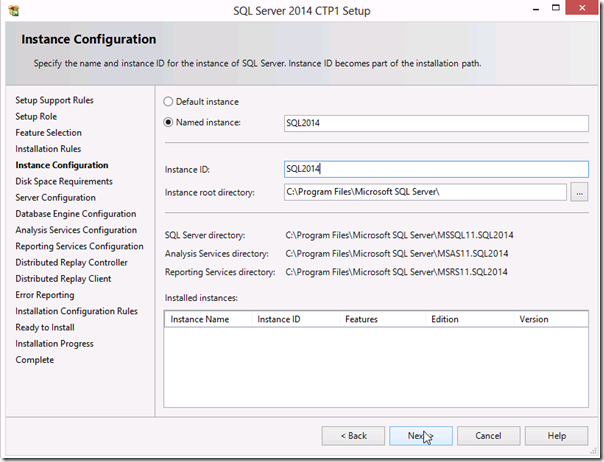The height and width of the screenshot is (462, 604).
Task: Click the Next button
Action: click(x=421, y=436)
